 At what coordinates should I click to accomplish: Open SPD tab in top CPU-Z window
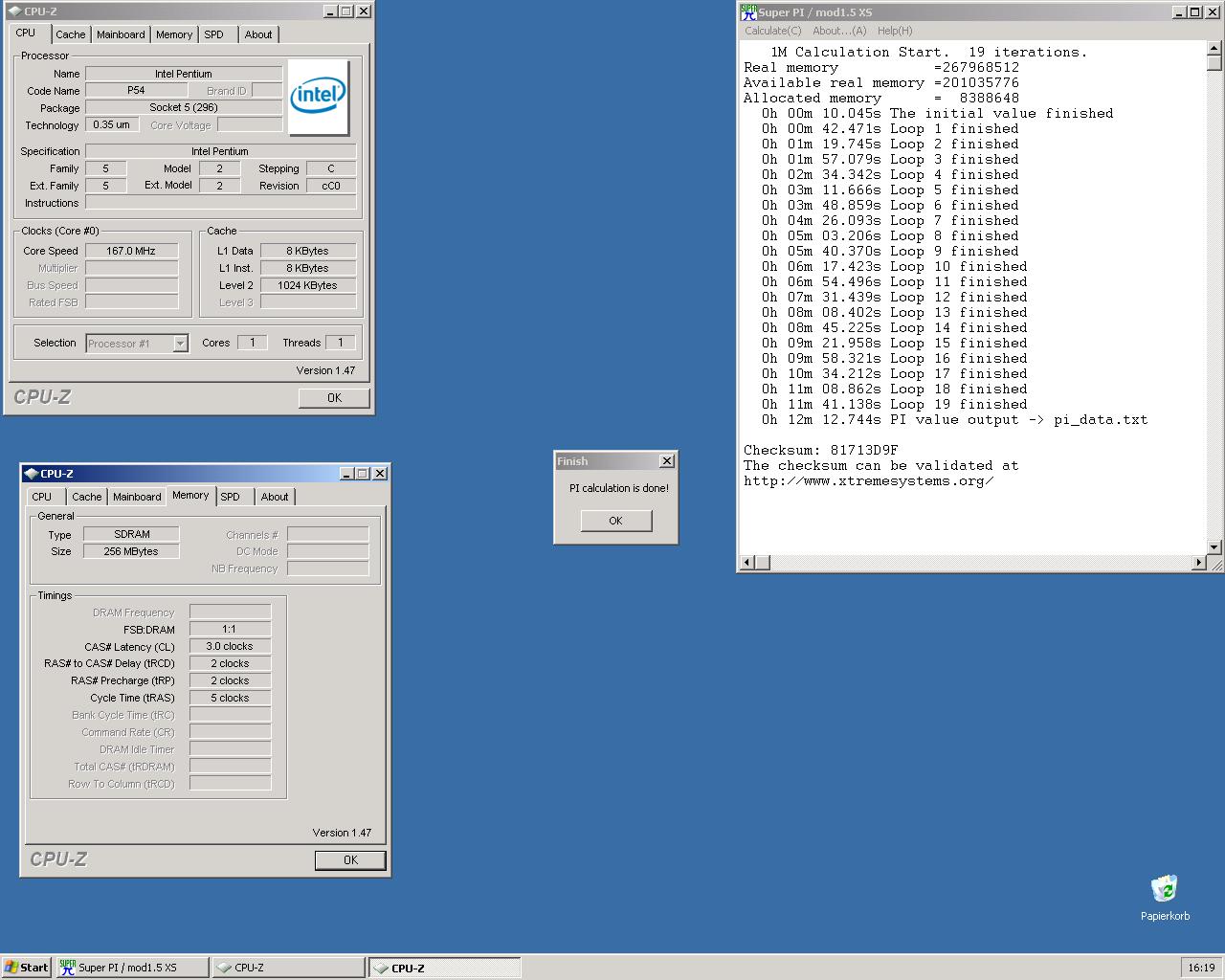[x=214, y=34]
